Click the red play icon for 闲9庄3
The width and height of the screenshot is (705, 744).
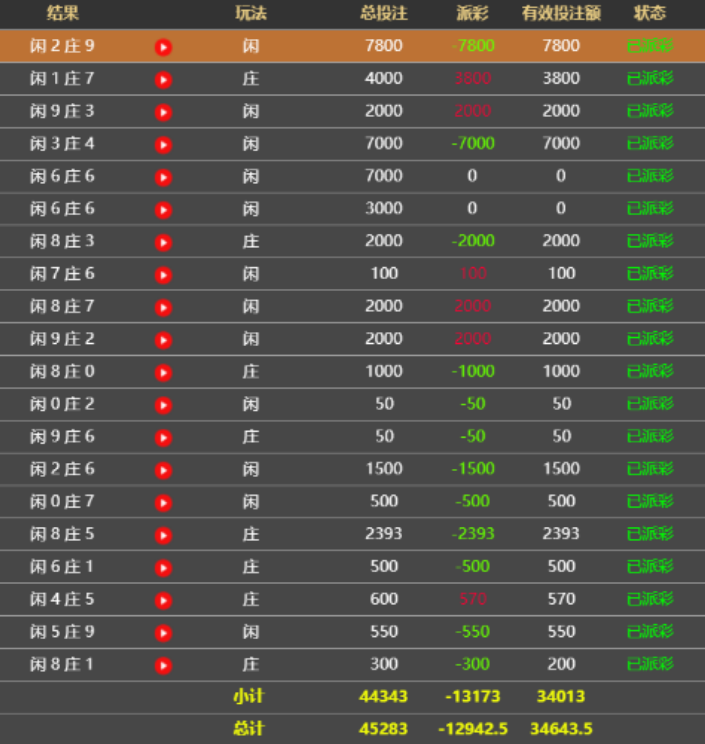coord(163,112)
